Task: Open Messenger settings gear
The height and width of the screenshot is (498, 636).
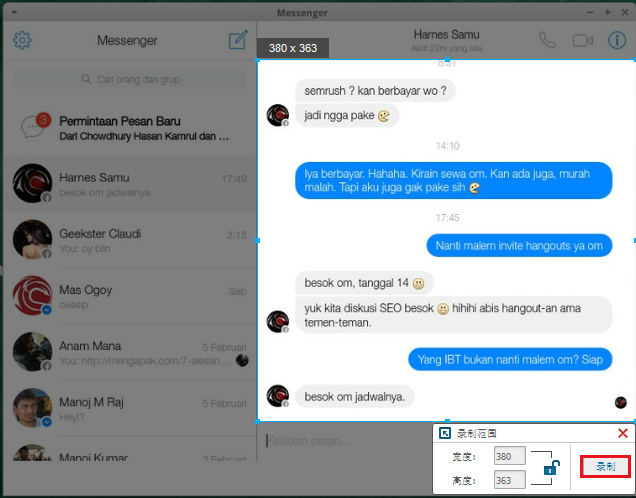Action: click(x=22, y=40)
